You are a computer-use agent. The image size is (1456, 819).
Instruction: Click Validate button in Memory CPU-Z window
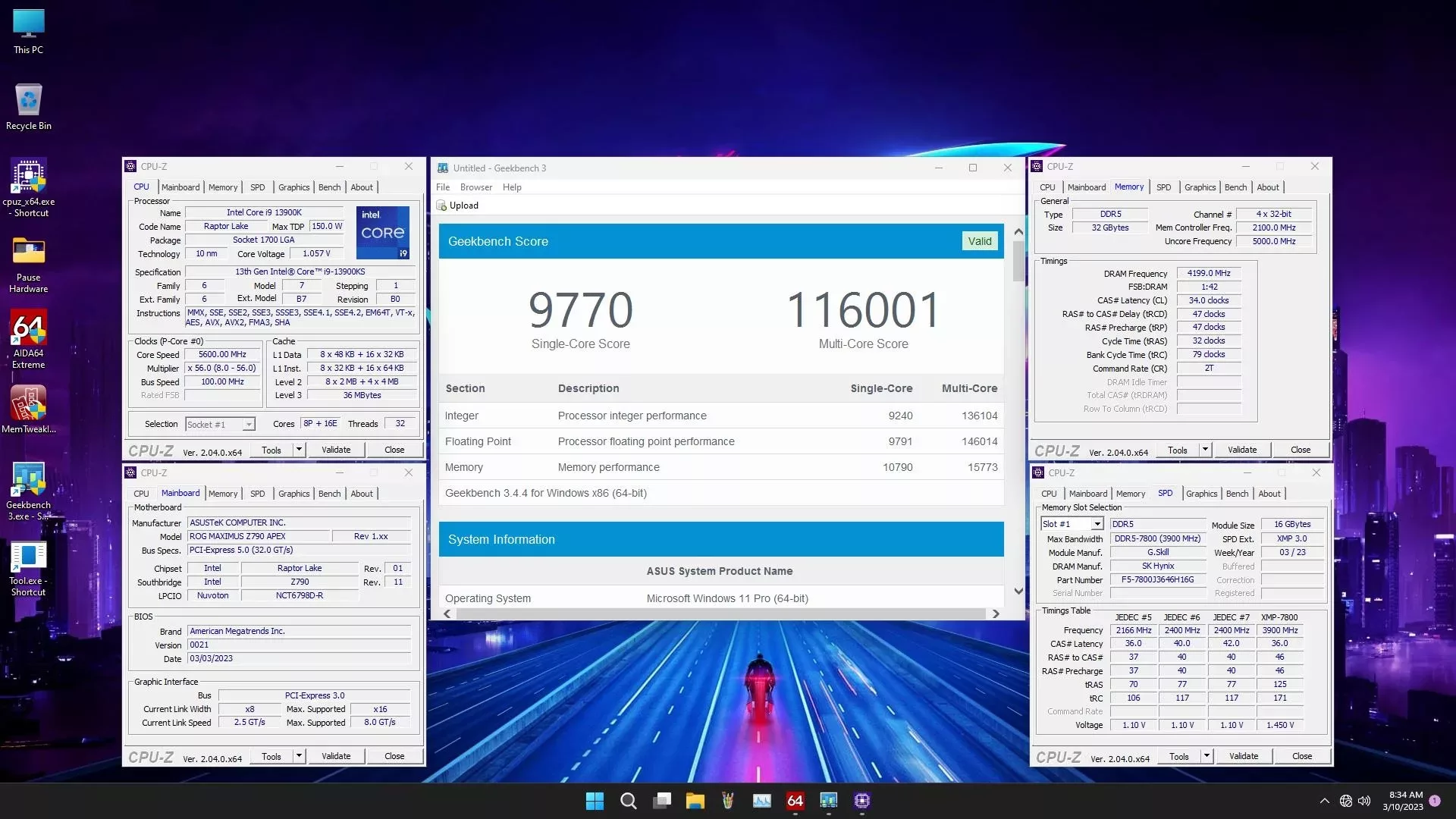click(x=1241, y=450)
